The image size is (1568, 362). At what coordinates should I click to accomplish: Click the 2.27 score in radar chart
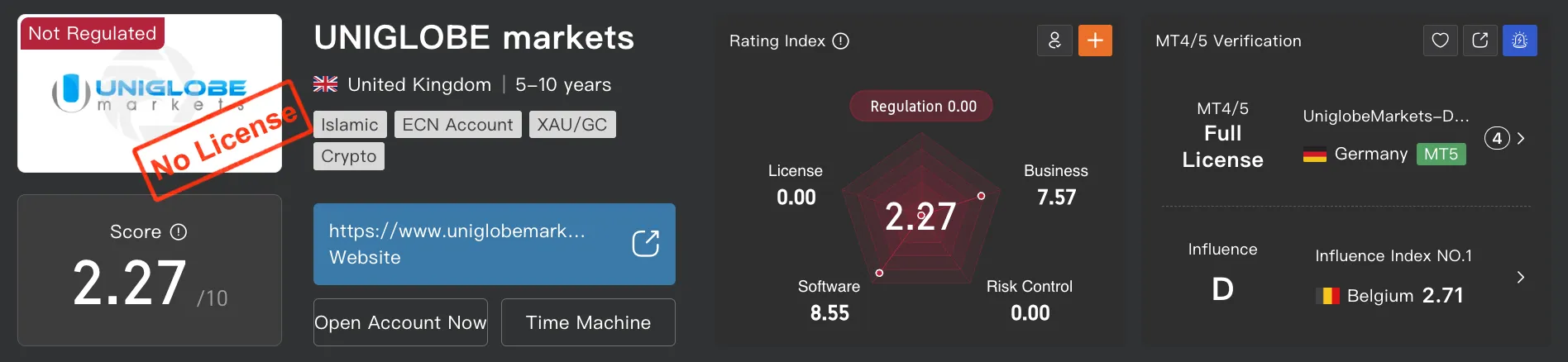920,217
